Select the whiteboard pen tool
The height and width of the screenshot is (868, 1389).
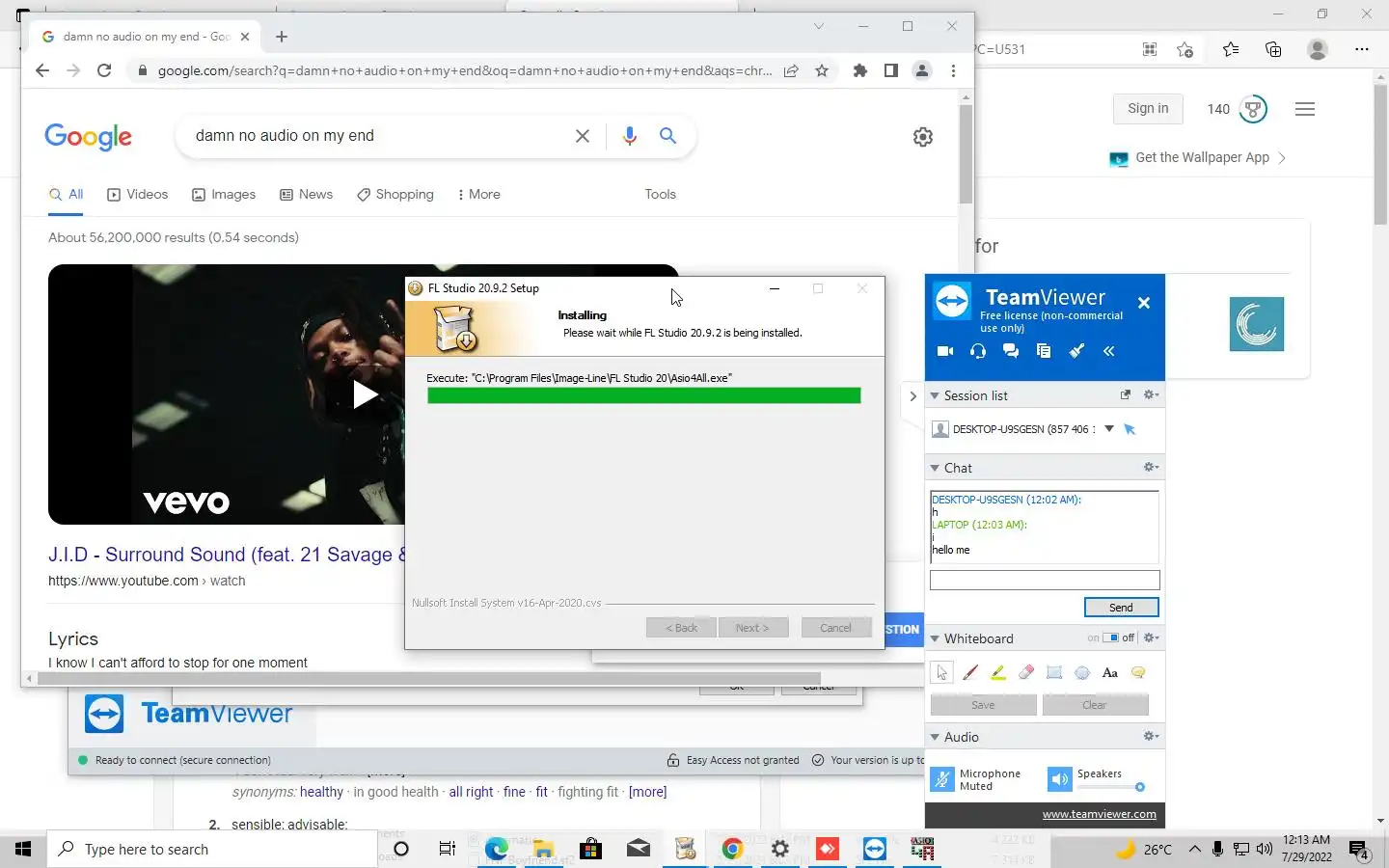pos(970,673)
